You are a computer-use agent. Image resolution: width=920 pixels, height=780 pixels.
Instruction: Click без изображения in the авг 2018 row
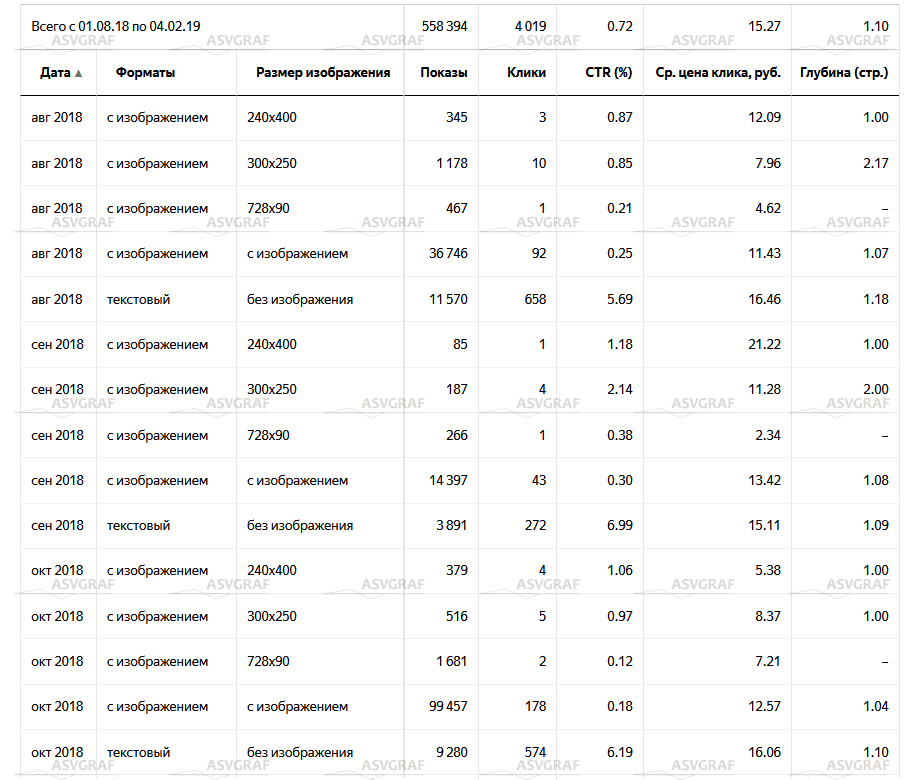point(300,300)
